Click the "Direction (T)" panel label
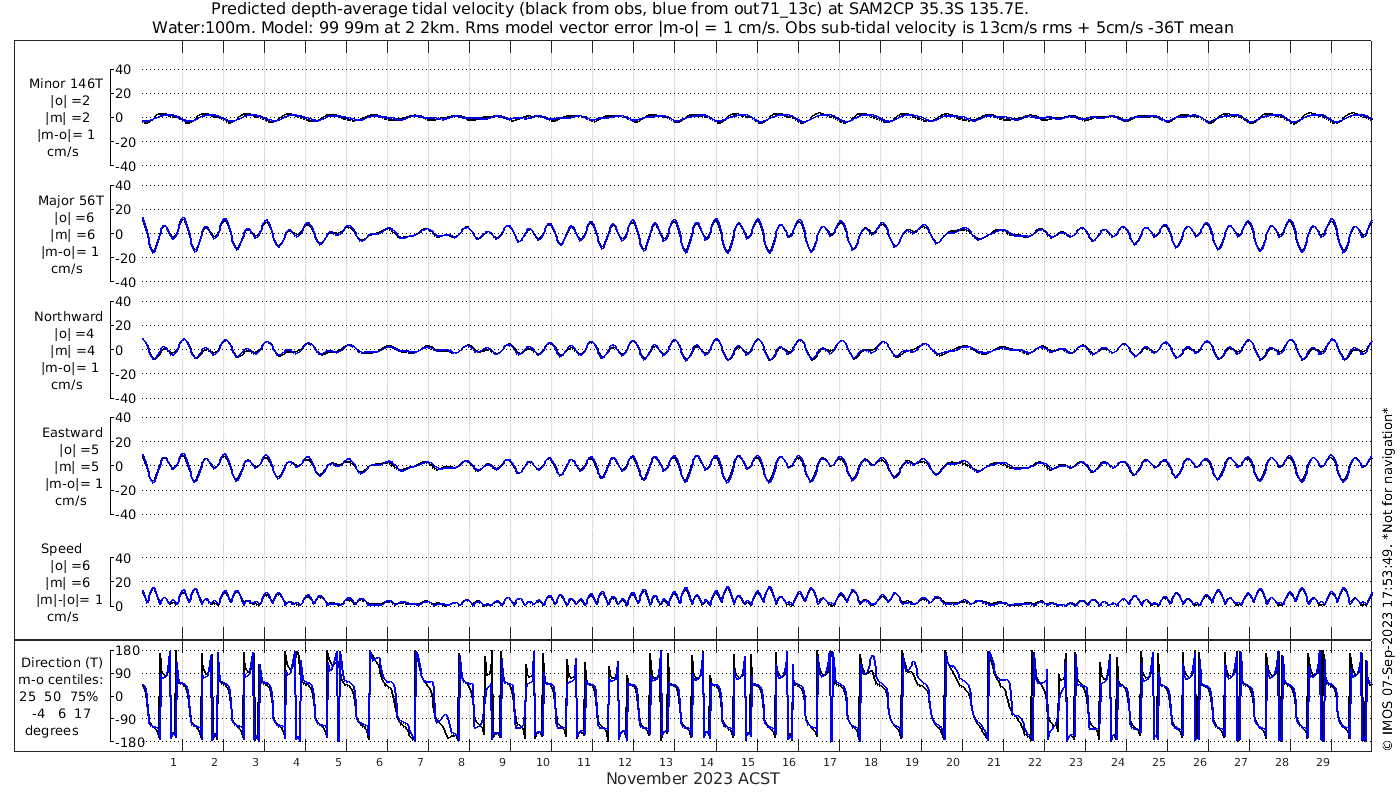The width and height of the screenshot is (1400, 800). 62,662
